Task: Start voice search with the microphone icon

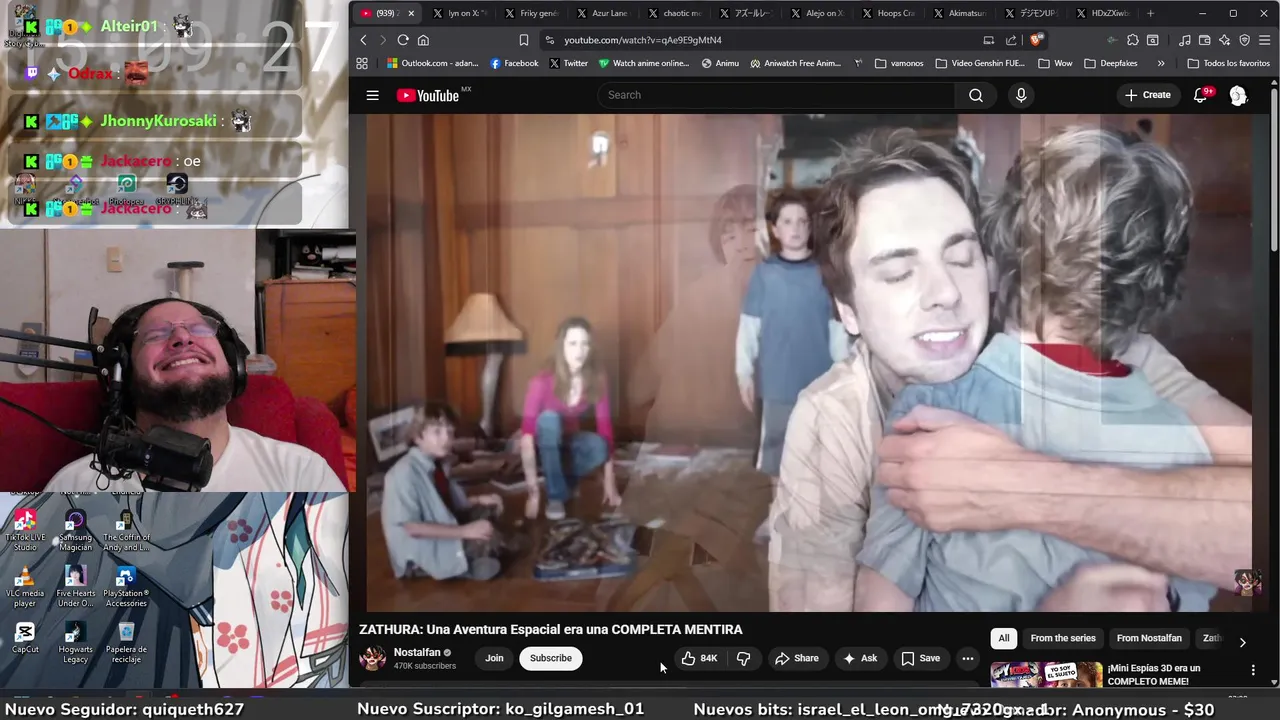Action: pos(1021,95)
